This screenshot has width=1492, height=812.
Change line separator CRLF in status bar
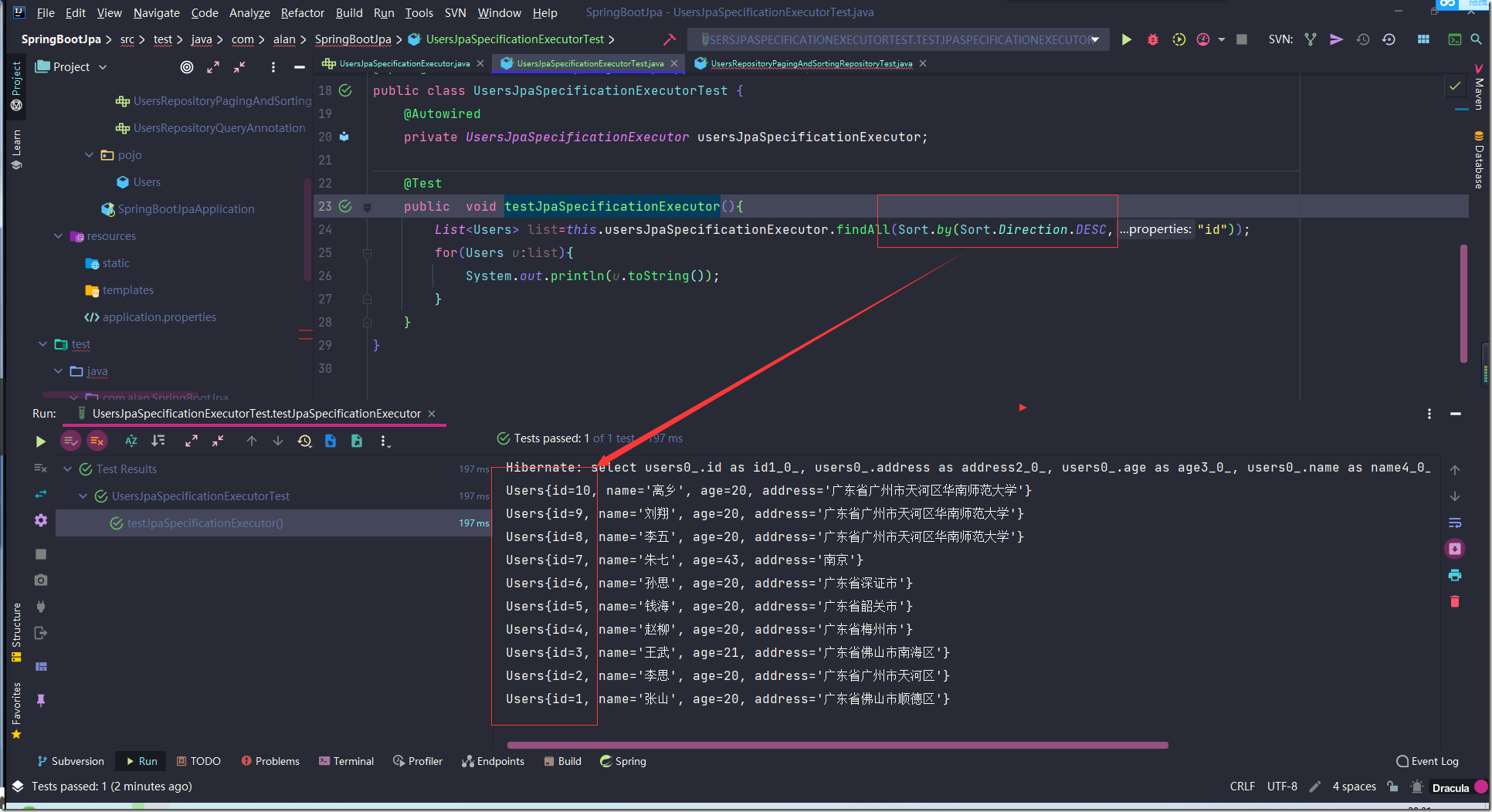pyautogui.click(x=1242, y=787)
